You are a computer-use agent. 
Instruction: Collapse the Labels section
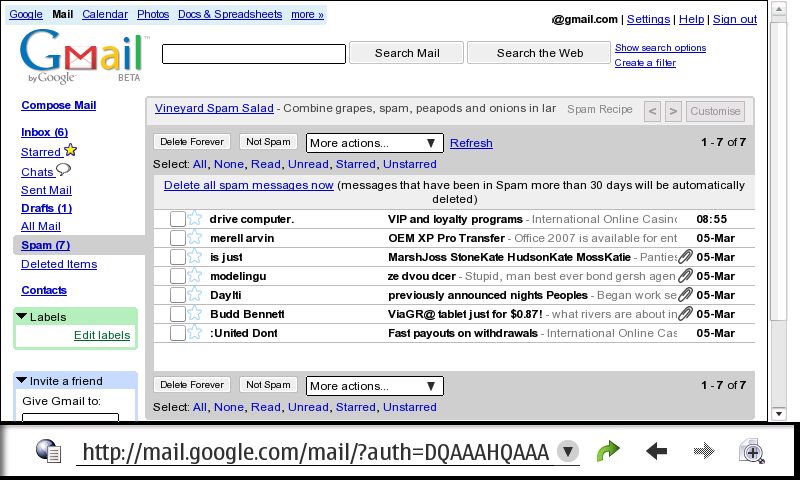click(x=21, y=316)
